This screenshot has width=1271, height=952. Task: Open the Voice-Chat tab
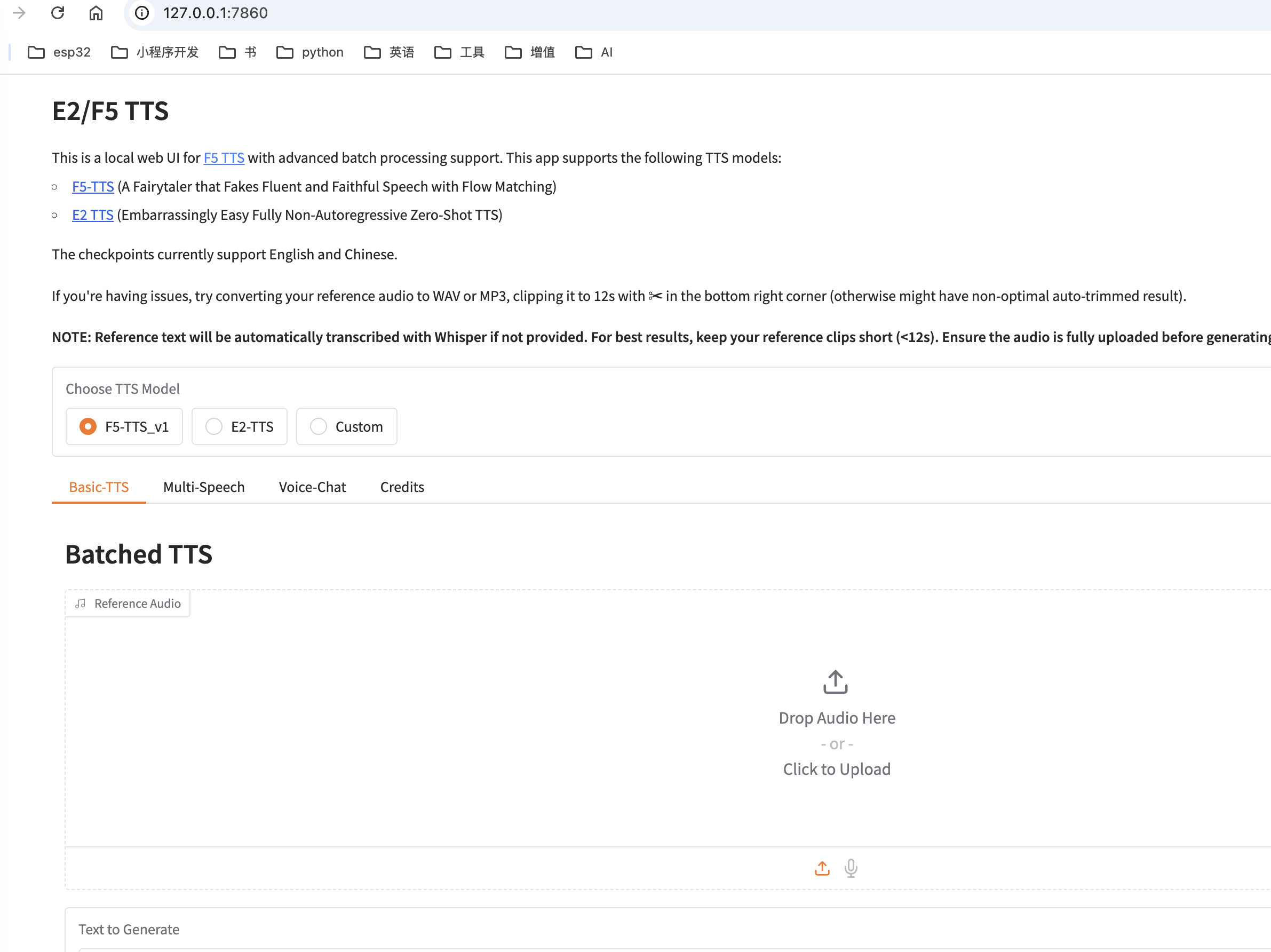(313, 487)
